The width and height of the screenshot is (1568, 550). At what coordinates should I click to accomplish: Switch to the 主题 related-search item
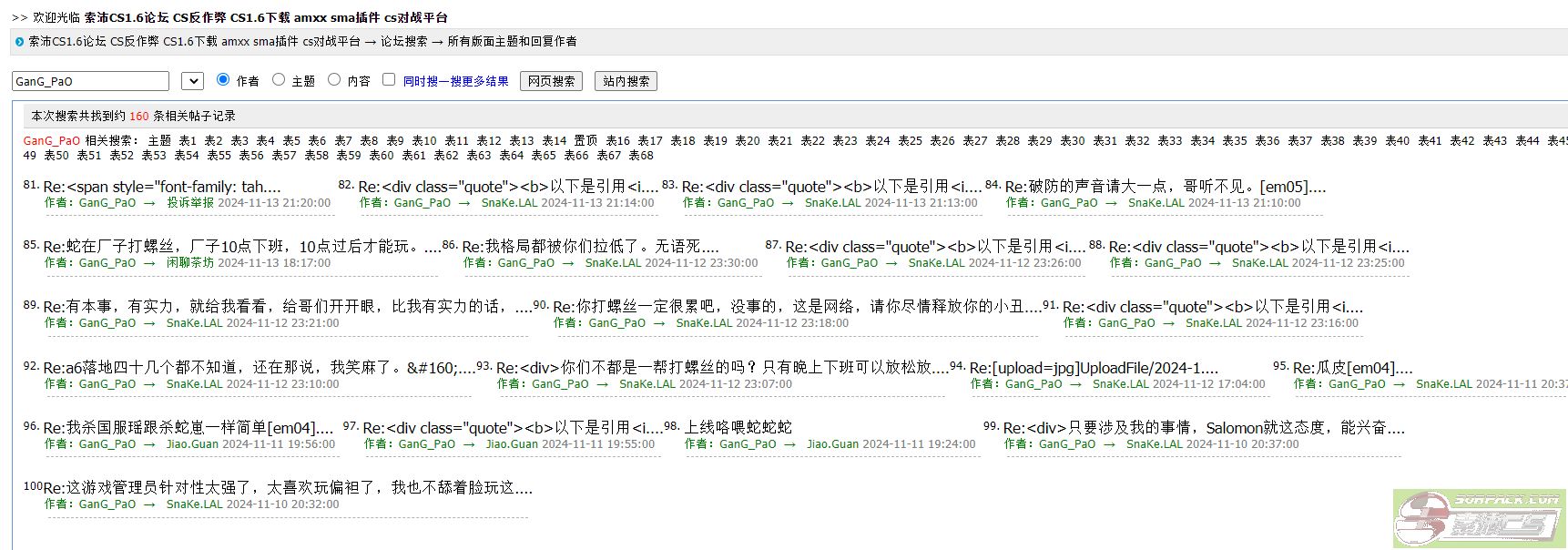pyautogui.click(x=159, y=140)
